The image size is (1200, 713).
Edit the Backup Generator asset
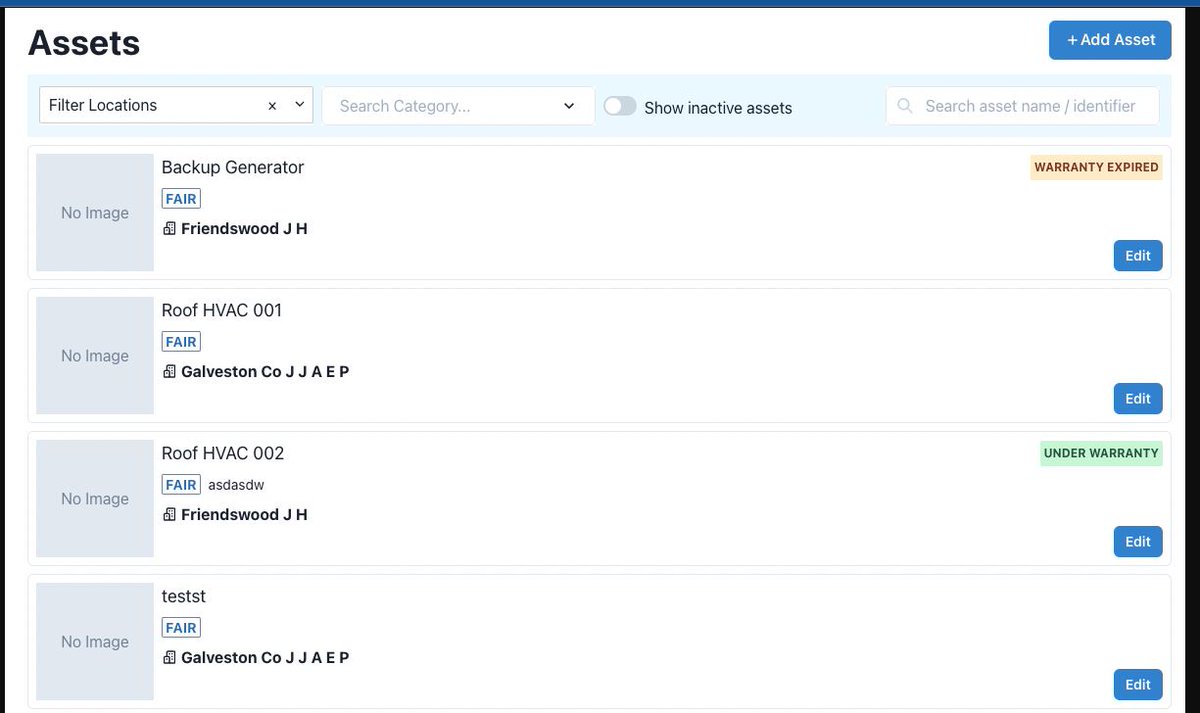tap(1138, 255)
